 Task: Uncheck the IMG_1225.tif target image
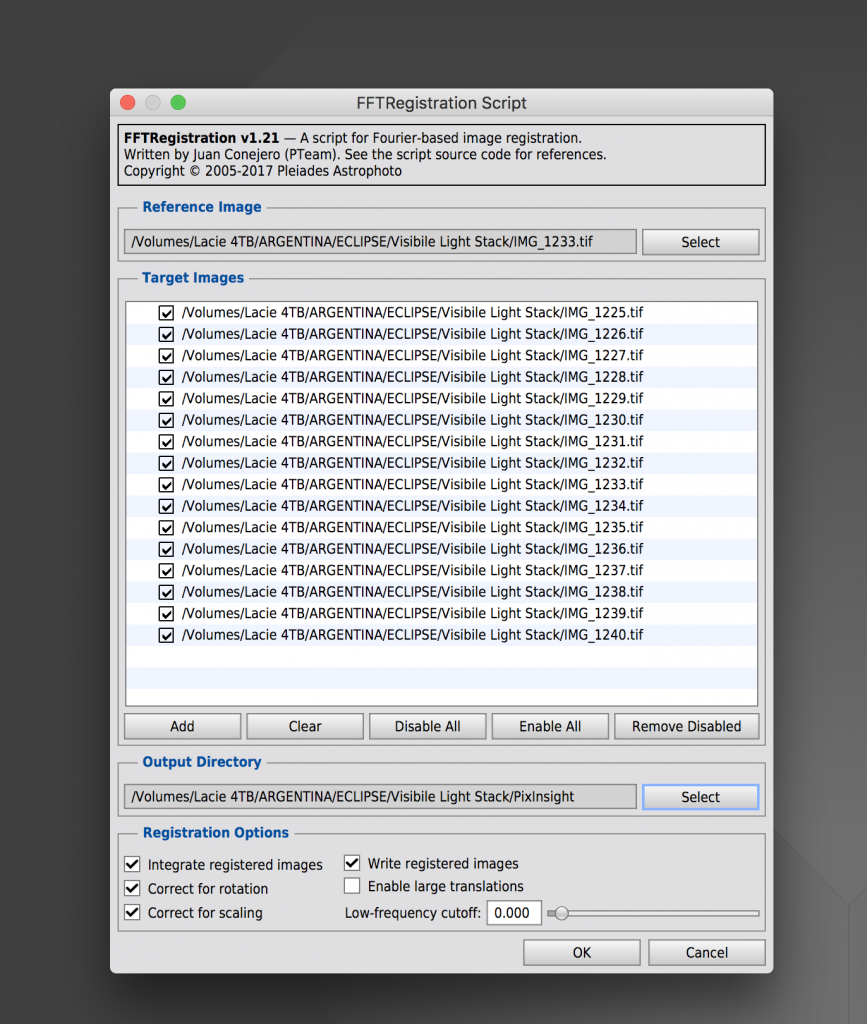(166, 313)
